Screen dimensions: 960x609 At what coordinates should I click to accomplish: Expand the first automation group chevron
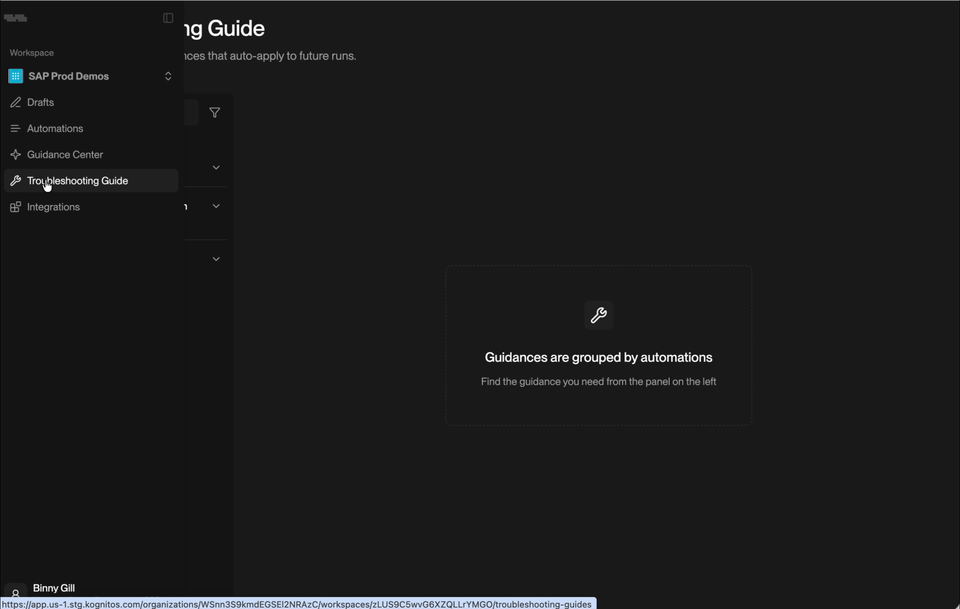[215, 167]
